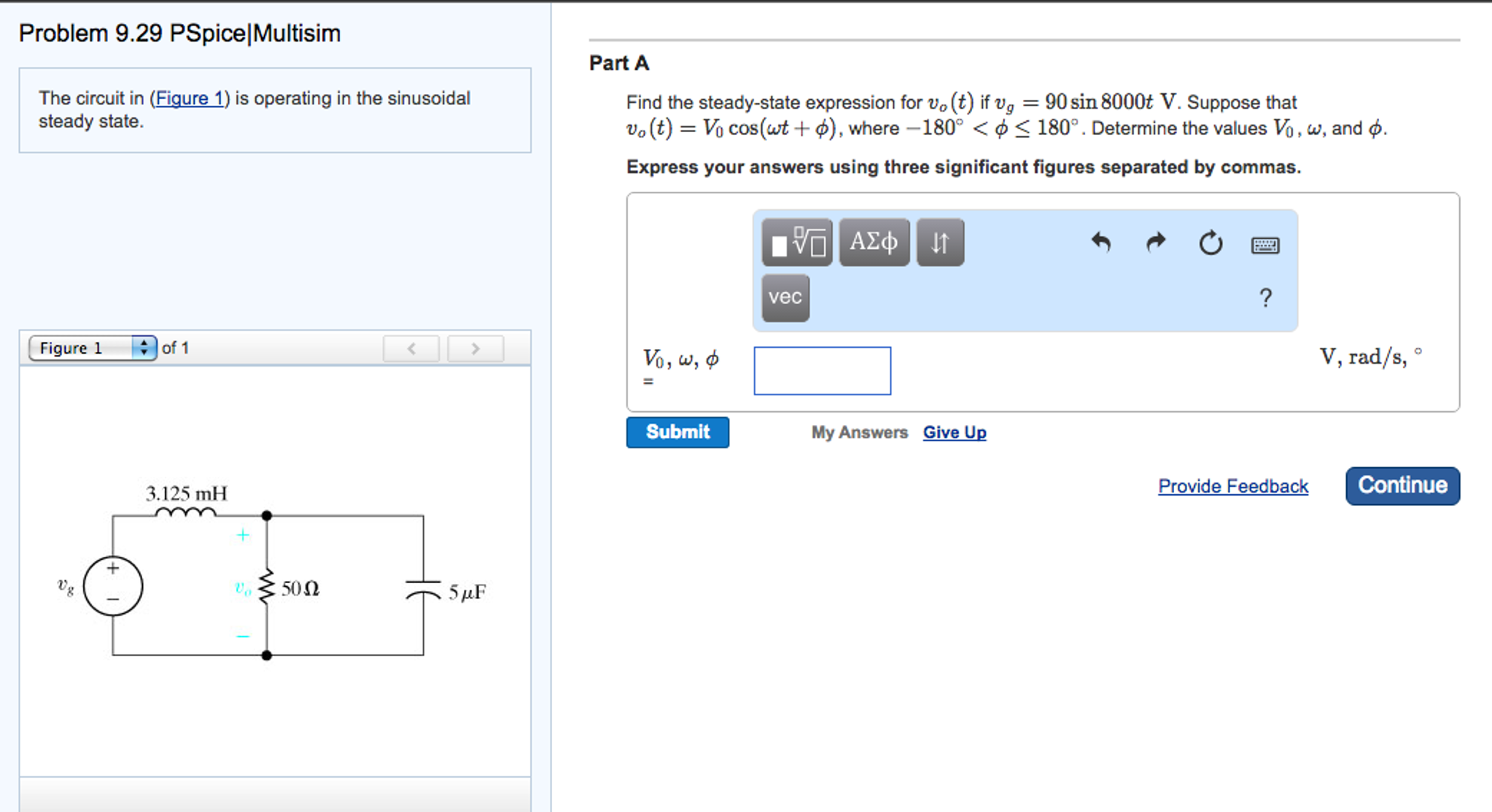Open keyboard shortcuts icon
Image resolution: width=1492 pixels, height=812 pixels.
coord(1264,245)
